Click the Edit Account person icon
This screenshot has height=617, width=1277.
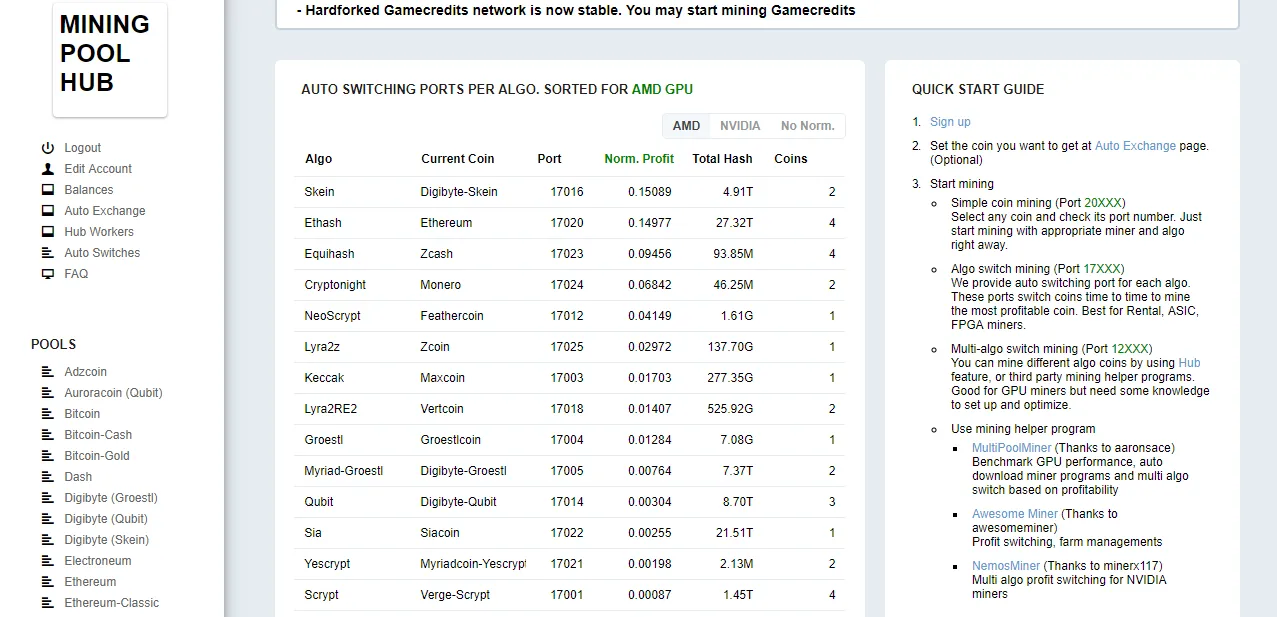pyautogui.click(x=48, y=169)
